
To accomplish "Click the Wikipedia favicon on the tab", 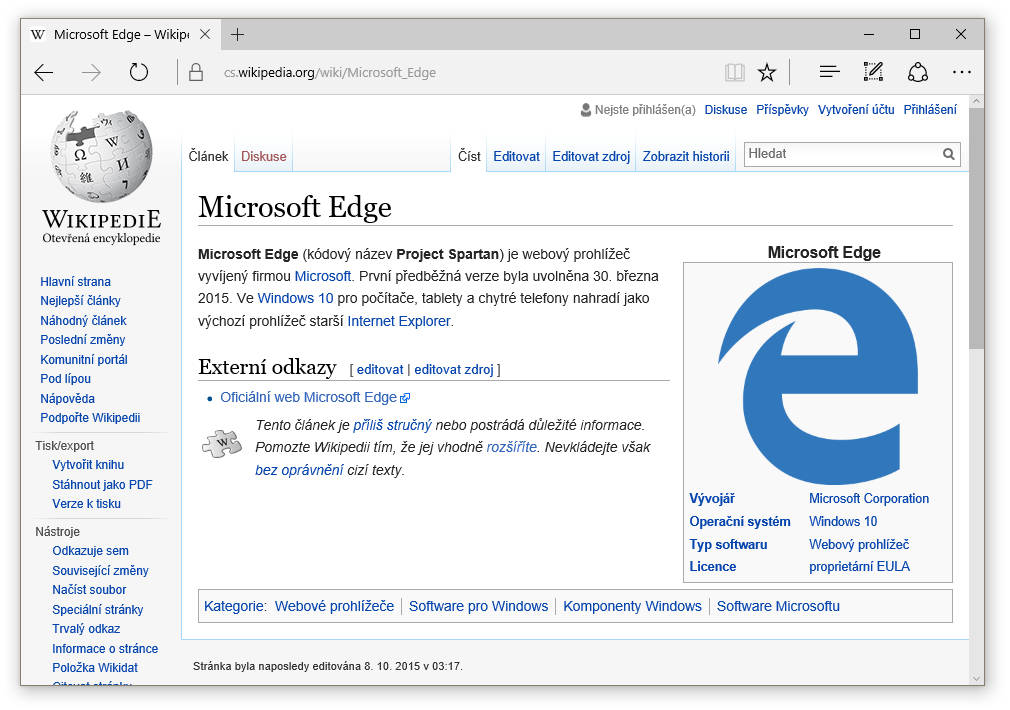I will (x=38, y=34).
